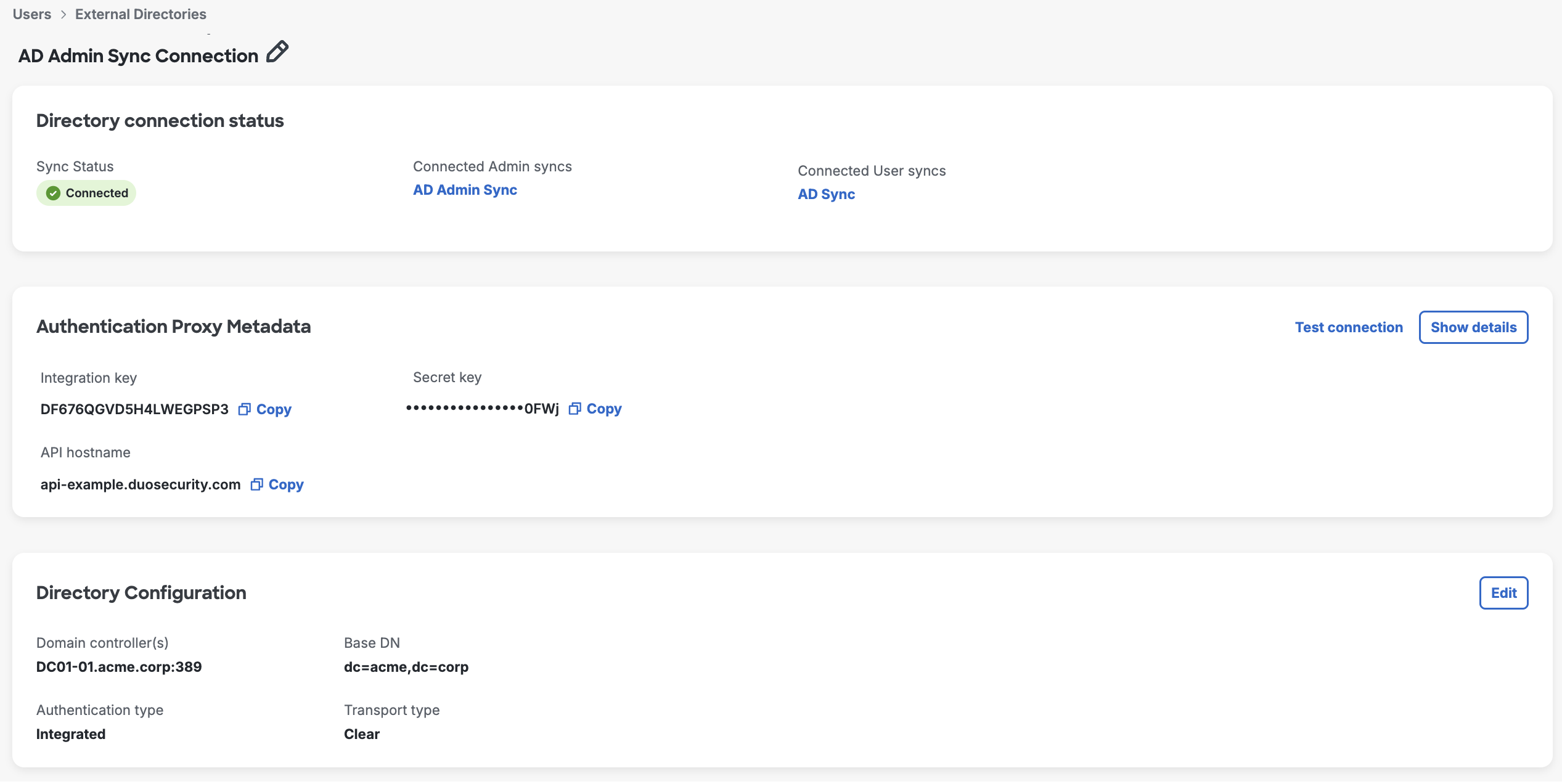Click the Connected status badge label
This screenshot has width=1562, height=784.
pos(97,194)
